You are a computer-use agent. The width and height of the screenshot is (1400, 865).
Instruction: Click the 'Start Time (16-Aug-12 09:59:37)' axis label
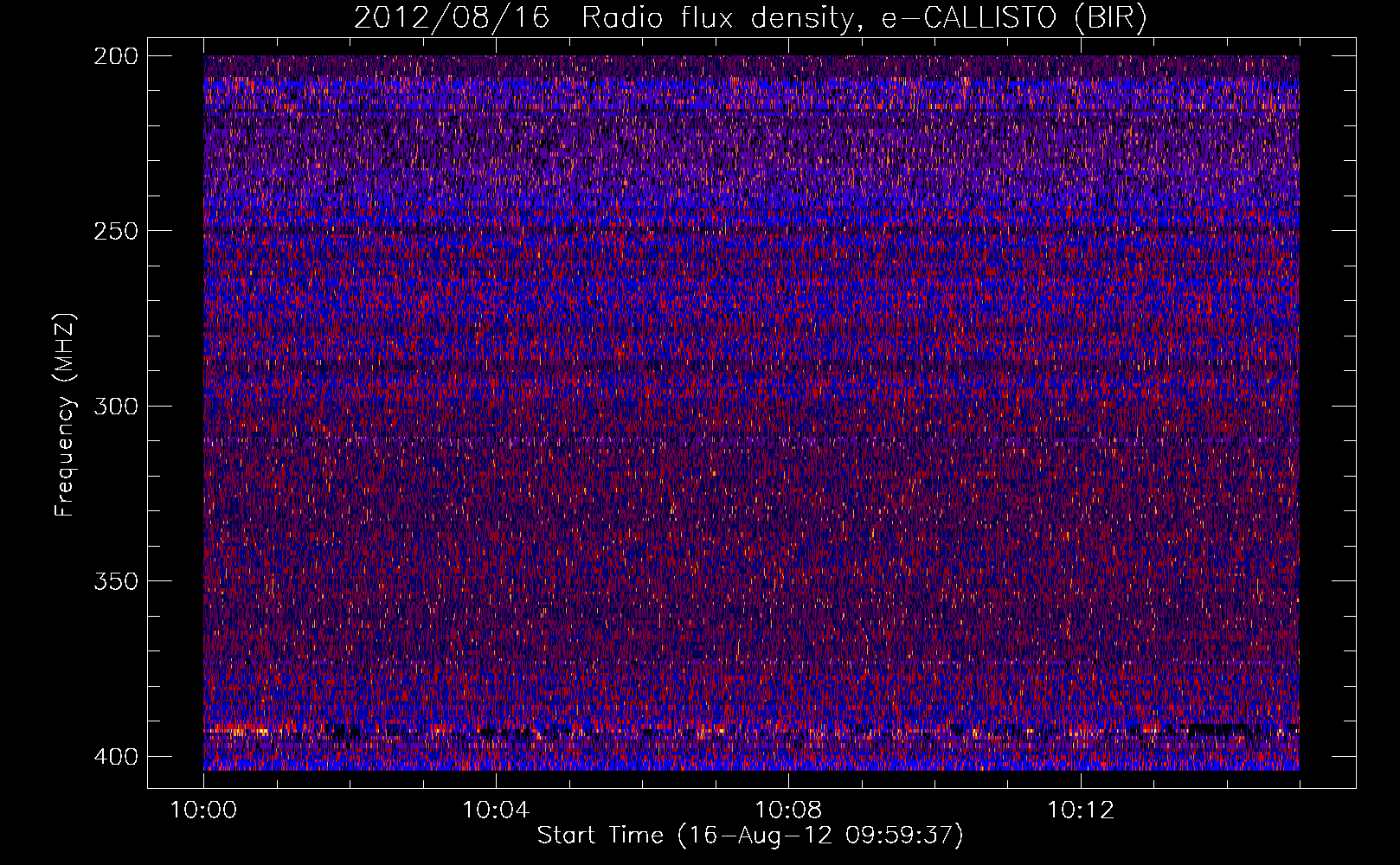750,836
